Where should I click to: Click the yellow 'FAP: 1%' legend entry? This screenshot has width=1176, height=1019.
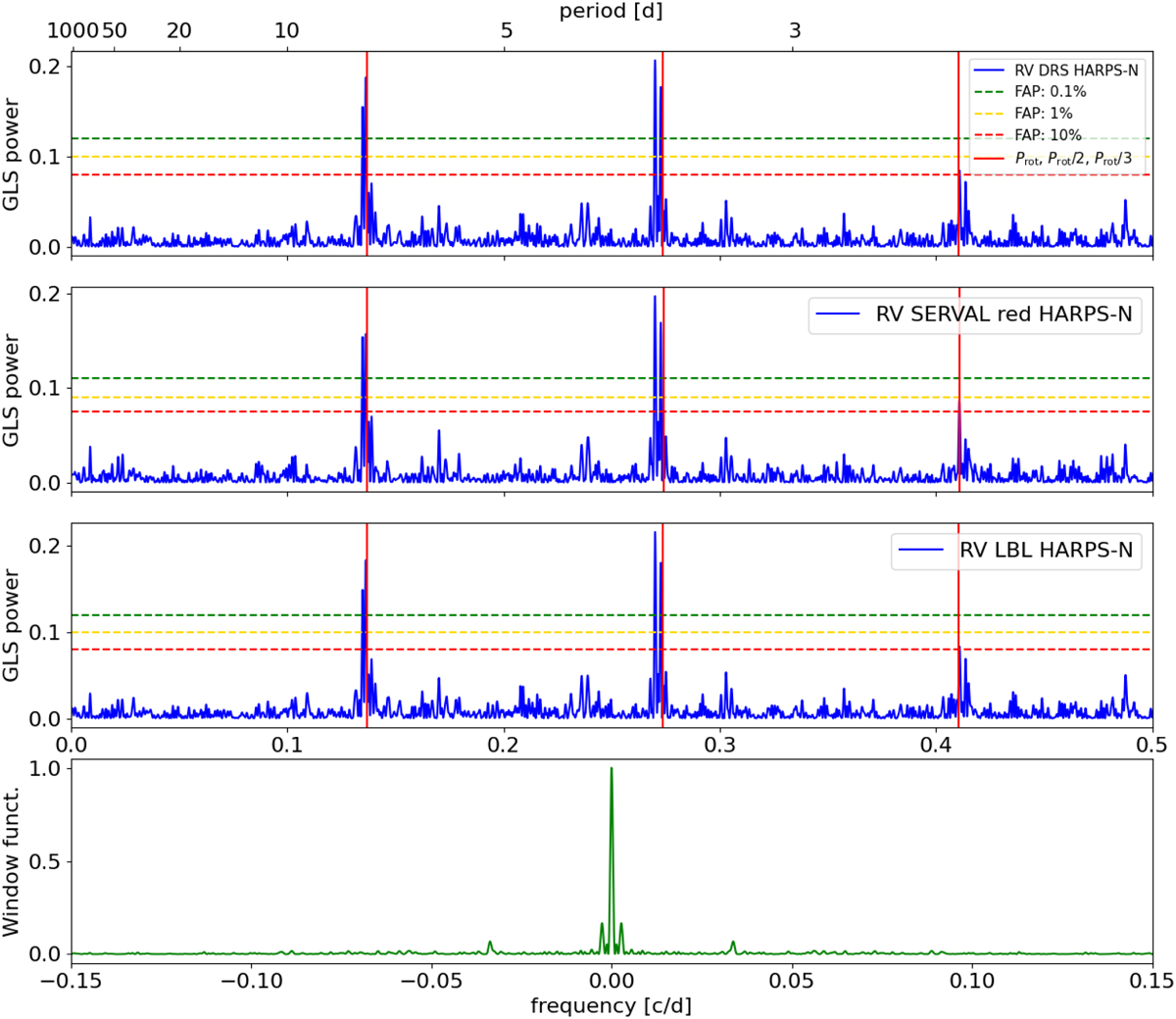[x=1043, y=114]
